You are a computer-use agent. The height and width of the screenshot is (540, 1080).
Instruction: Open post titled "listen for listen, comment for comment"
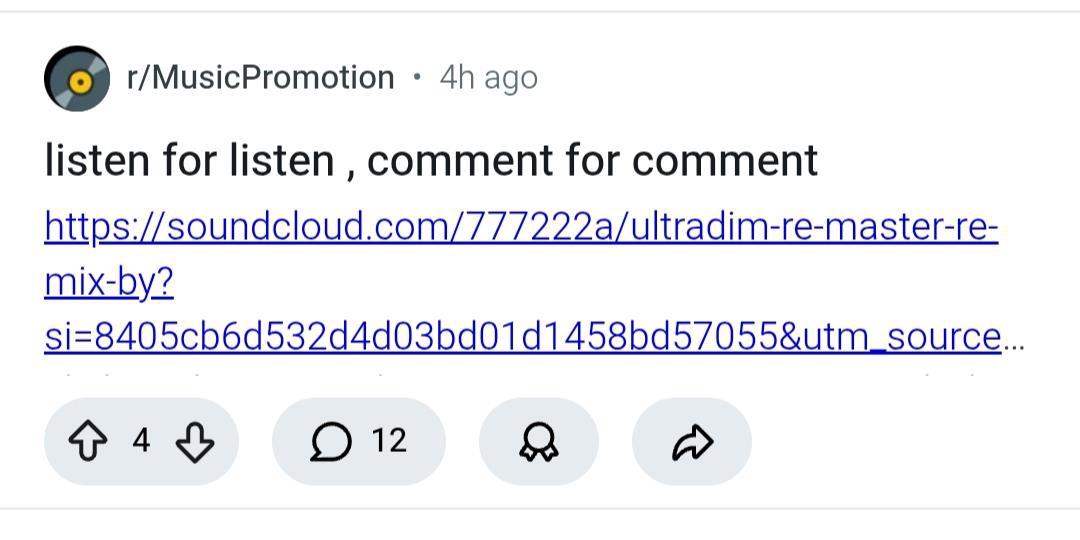coord(430,160)
